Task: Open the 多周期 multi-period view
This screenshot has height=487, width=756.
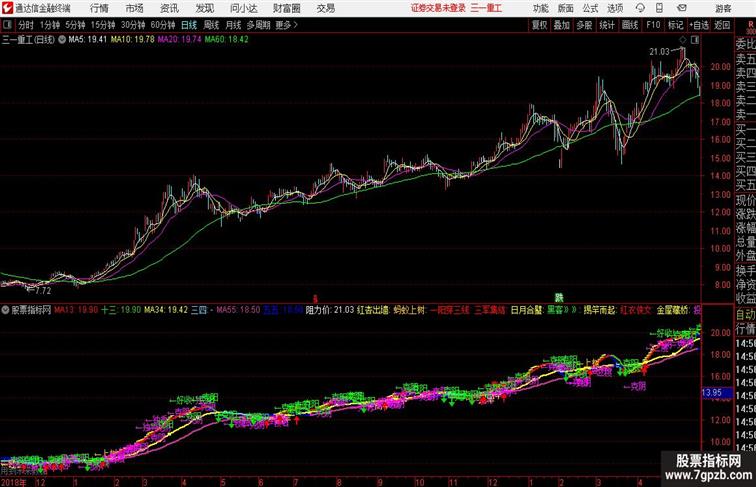Action: click(258, 25)
